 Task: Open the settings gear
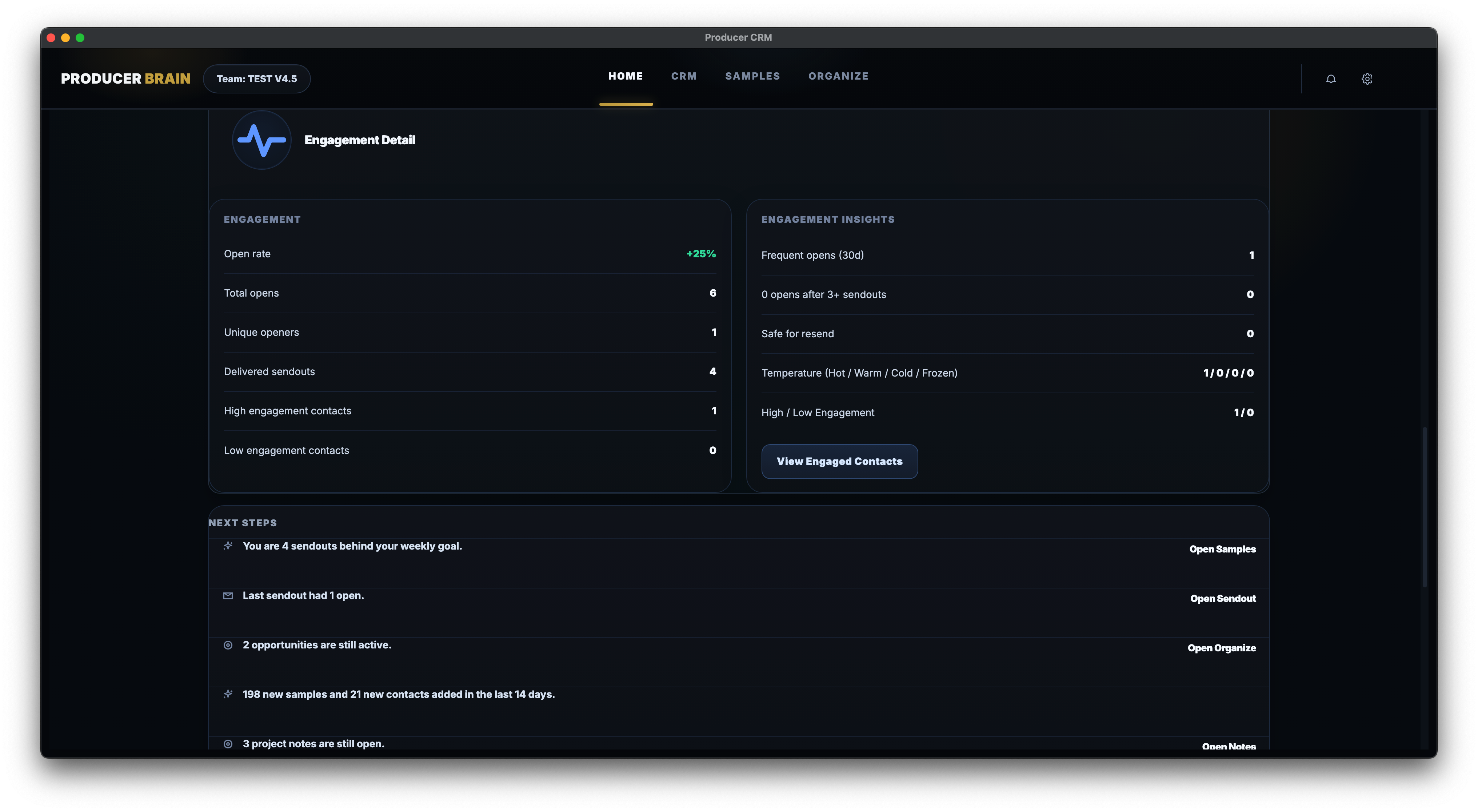pyautogui.click(x=1367, y=79)
